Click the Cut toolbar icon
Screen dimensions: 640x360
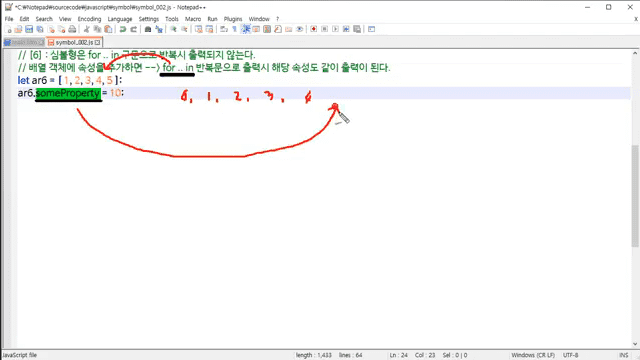(87, 29)
